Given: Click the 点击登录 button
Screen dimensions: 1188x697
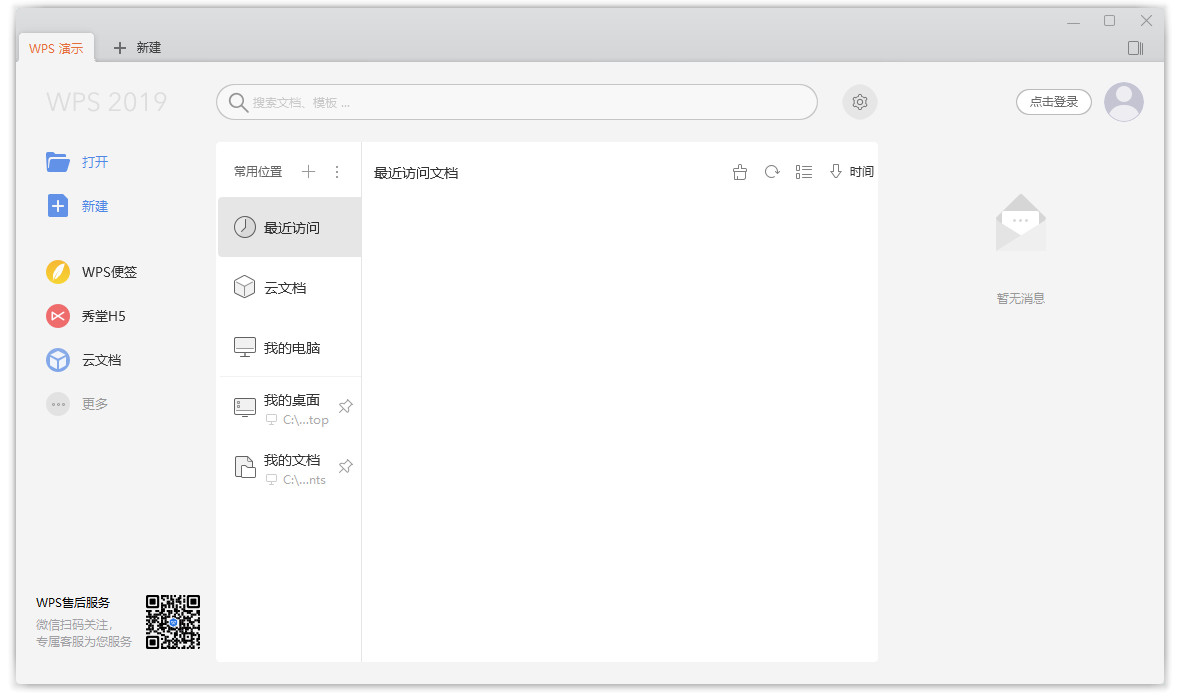Looking at the screenshot, I should [1054, 102].
